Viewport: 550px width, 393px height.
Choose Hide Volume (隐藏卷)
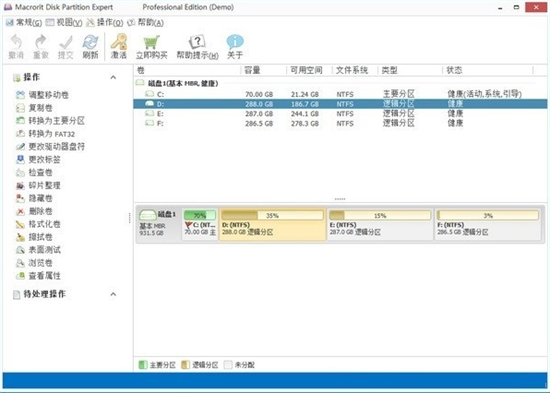tap(34, 198)
